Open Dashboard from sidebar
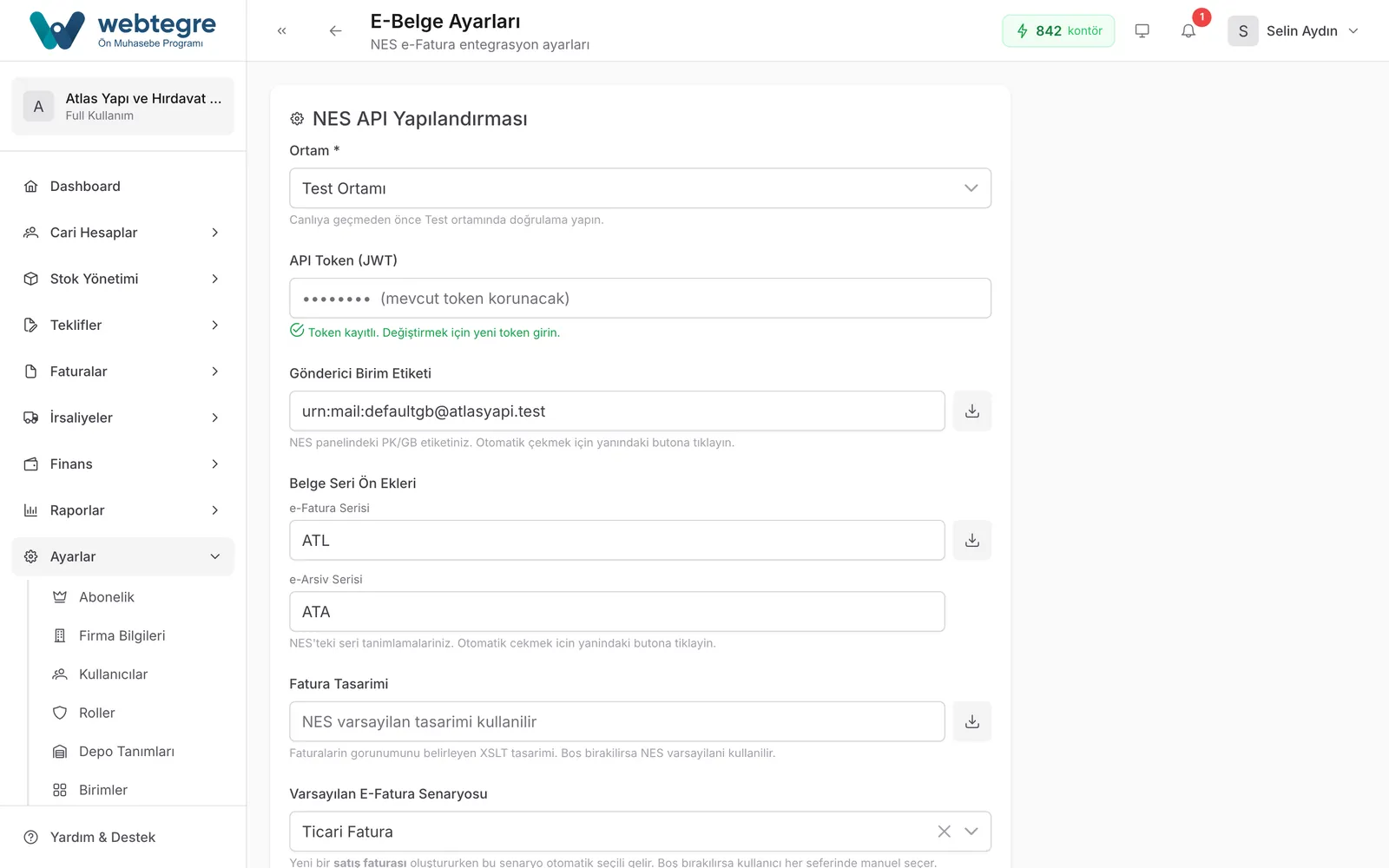Screen dimensions: 1389x868 pos(122,187)
